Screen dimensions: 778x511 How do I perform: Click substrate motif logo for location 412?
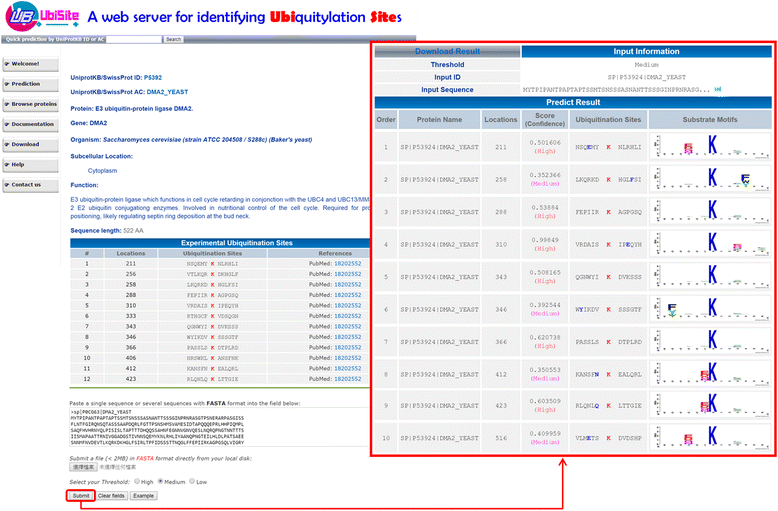(x=710, y=374)
